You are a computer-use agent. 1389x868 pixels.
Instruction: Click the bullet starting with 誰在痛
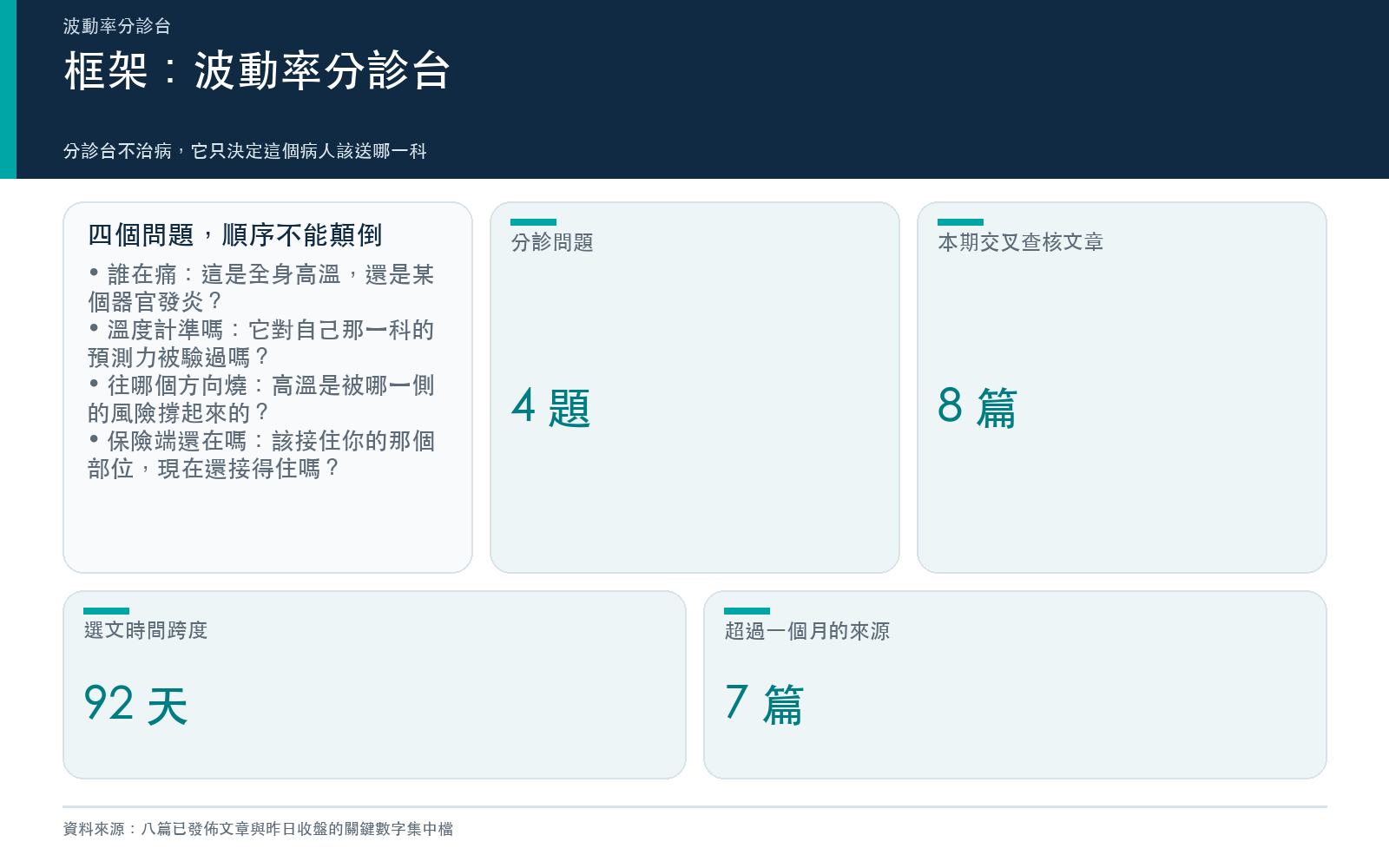[260, 288]
